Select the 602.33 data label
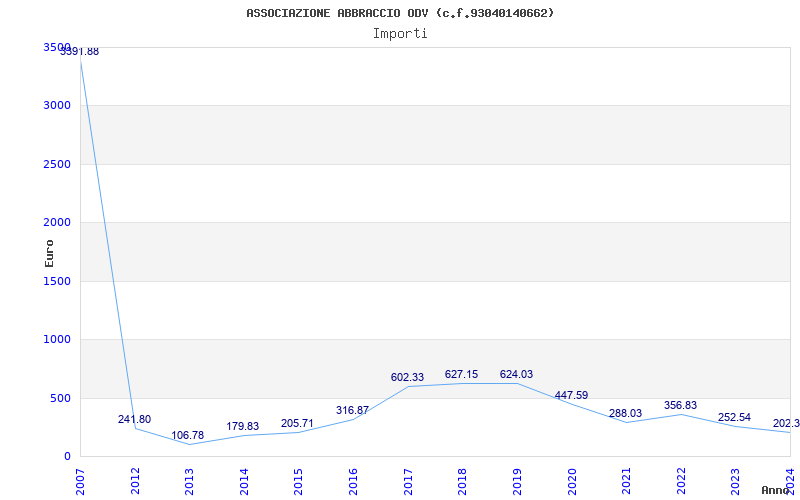Image resolution: width=800 pixels, height=500 pixels. [x=407, y=377]
